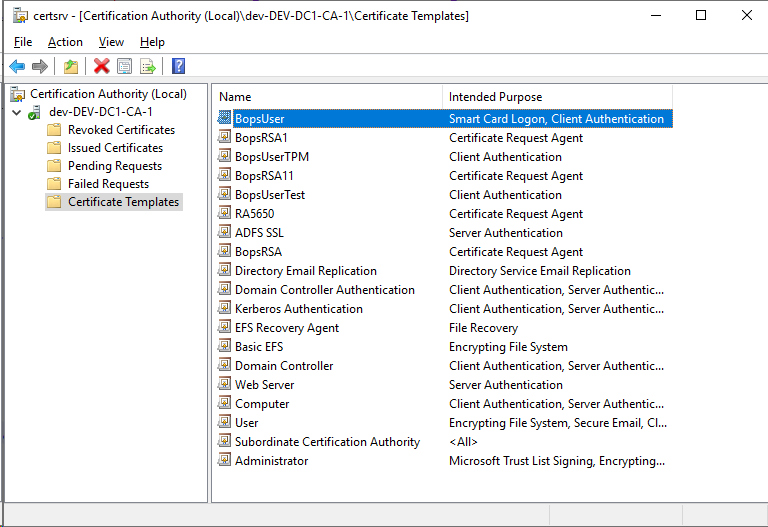
Task: Select the Pending Requests folder
Action: tap(114, 166)
